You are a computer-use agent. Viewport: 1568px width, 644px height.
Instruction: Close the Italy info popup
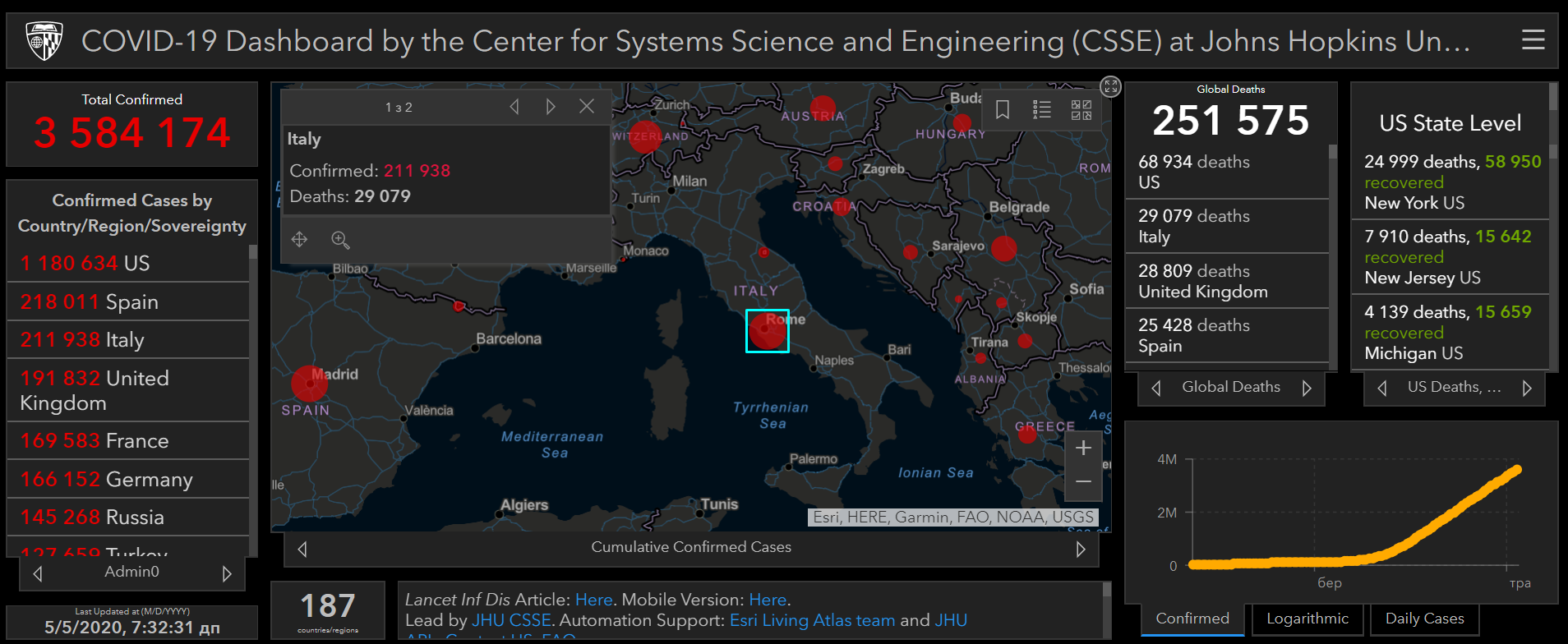pyautogui.click(x=587, y=107)
